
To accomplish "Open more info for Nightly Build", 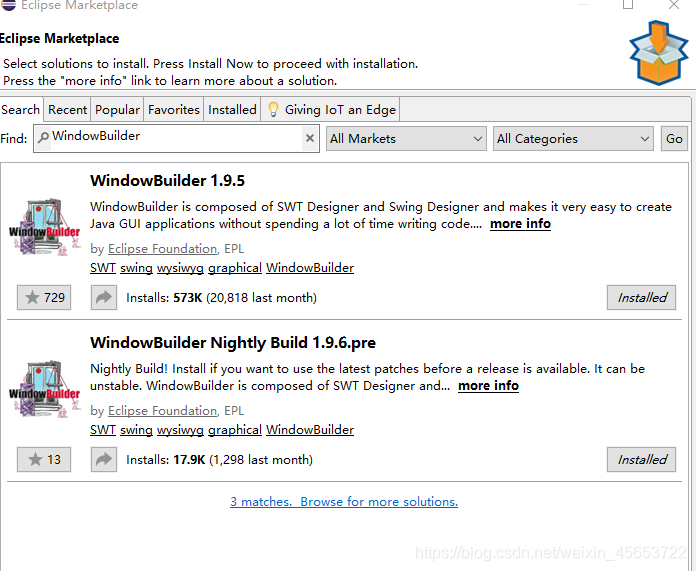I will [488, 385].
